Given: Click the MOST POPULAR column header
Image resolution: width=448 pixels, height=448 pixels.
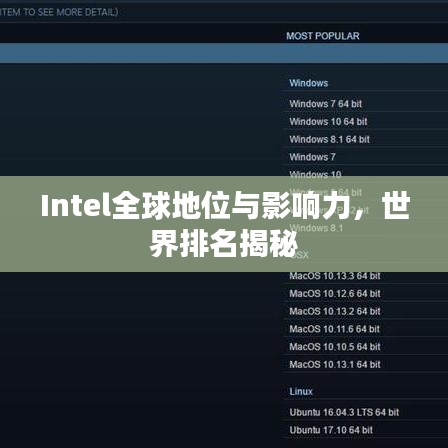Looking at the screenshot, I should (x=323, y=36).
